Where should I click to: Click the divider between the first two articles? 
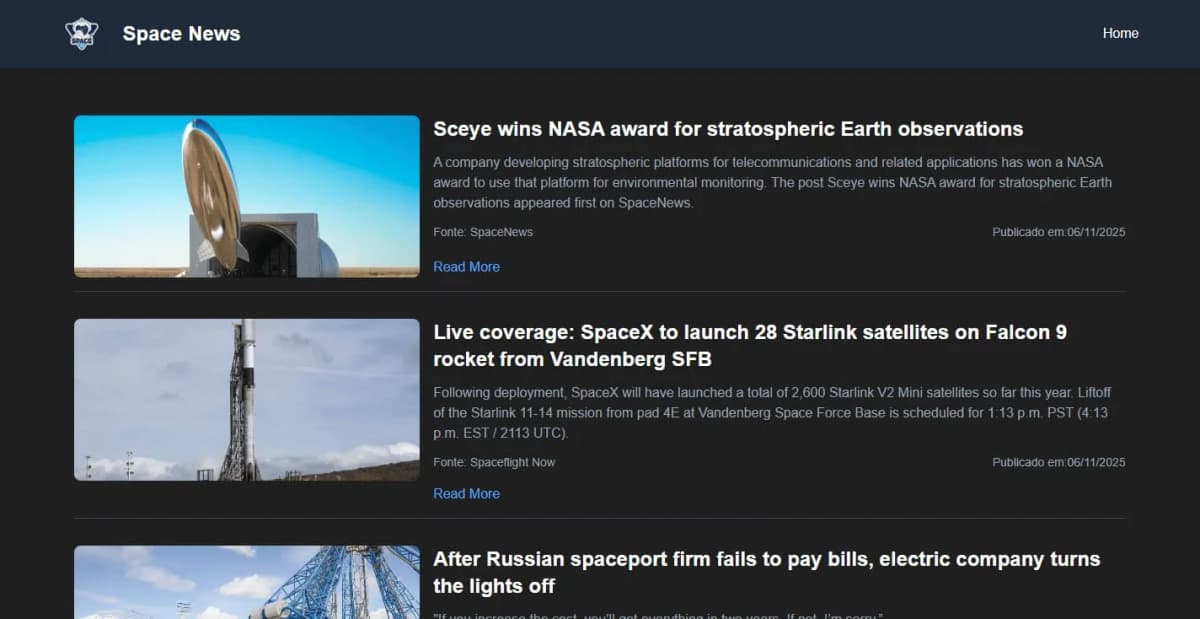[600, 295]
